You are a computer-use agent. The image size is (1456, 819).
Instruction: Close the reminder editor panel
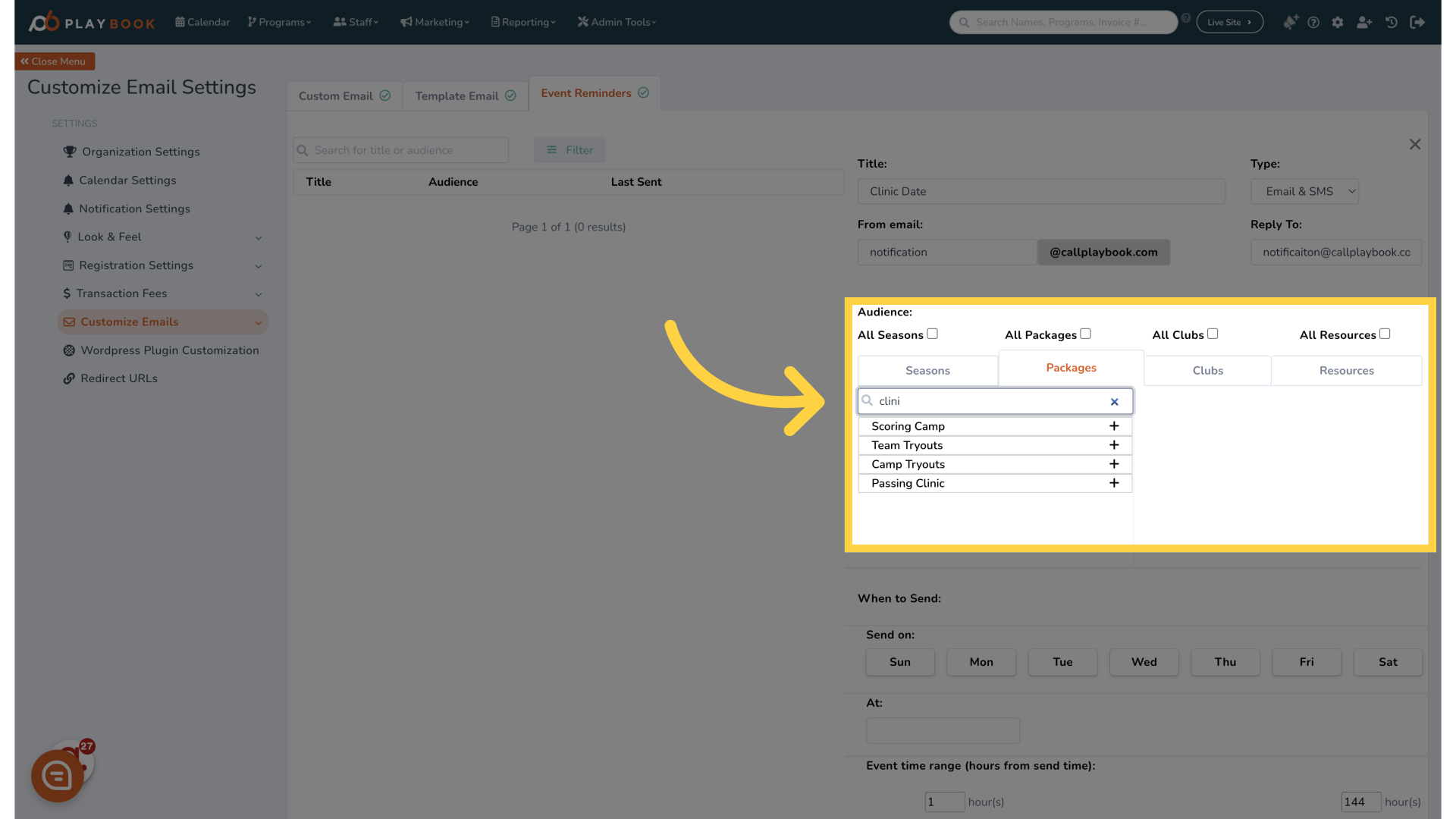click(x=1415, y=144)
